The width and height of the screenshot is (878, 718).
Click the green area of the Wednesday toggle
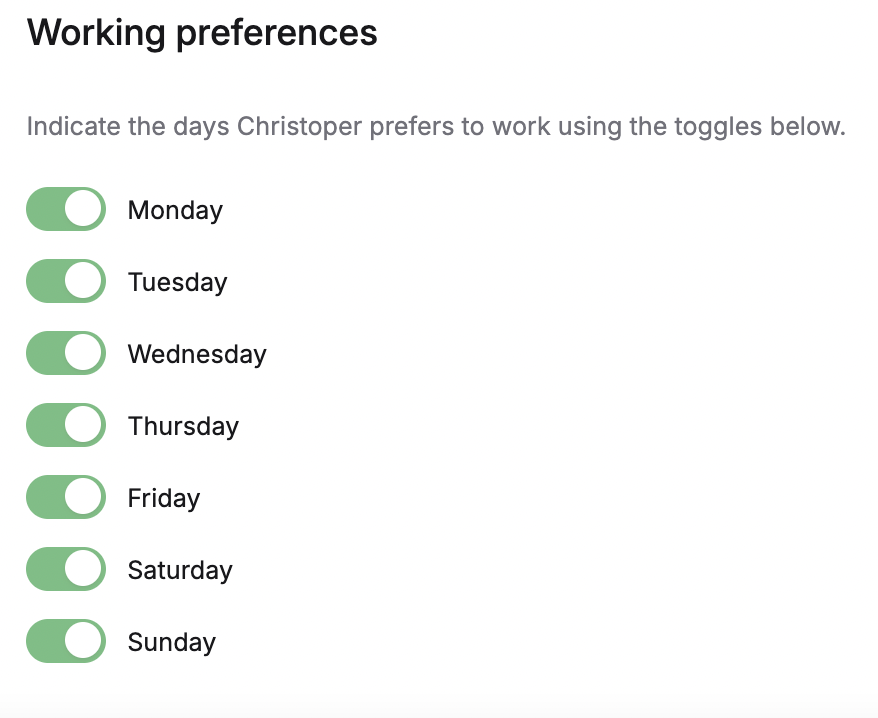(x=48, y=353)
